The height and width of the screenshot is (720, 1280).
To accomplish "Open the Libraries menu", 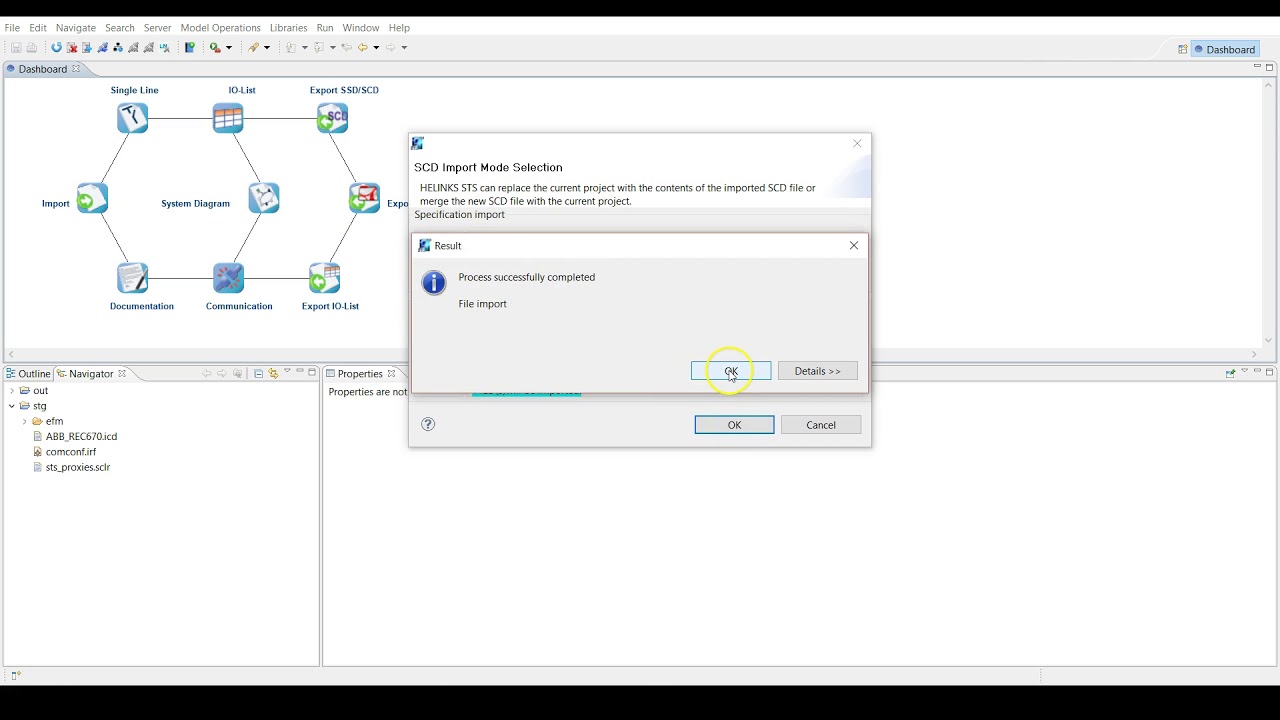I will (288, 27).
